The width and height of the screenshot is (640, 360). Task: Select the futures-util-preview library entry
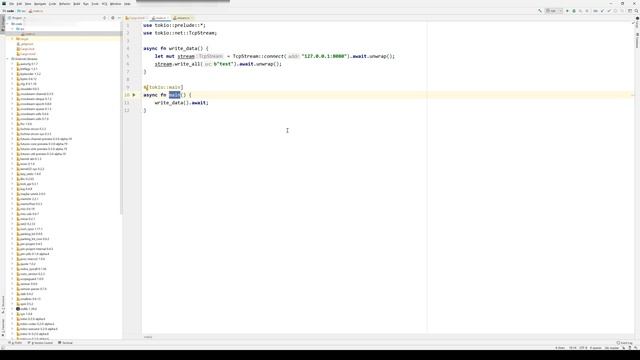41,154
